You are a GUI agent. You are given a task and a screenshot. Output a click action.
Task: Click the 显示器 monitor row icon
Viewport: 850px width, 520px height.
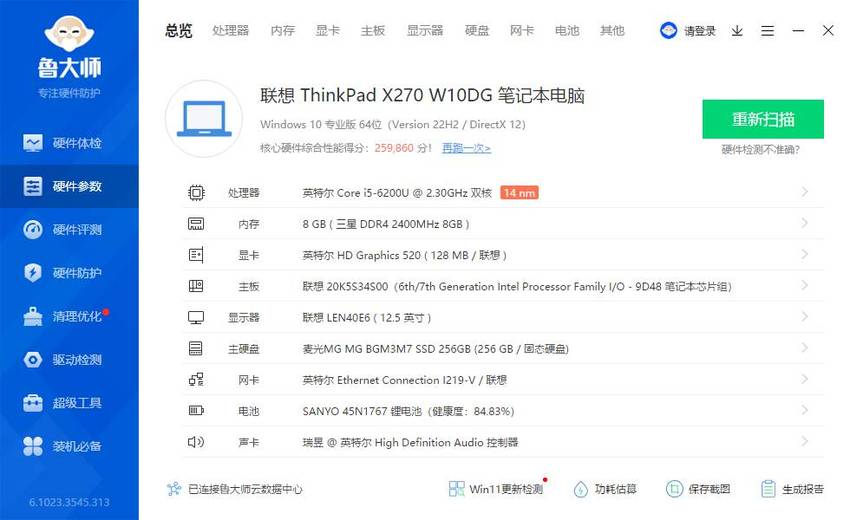[196, 318]
